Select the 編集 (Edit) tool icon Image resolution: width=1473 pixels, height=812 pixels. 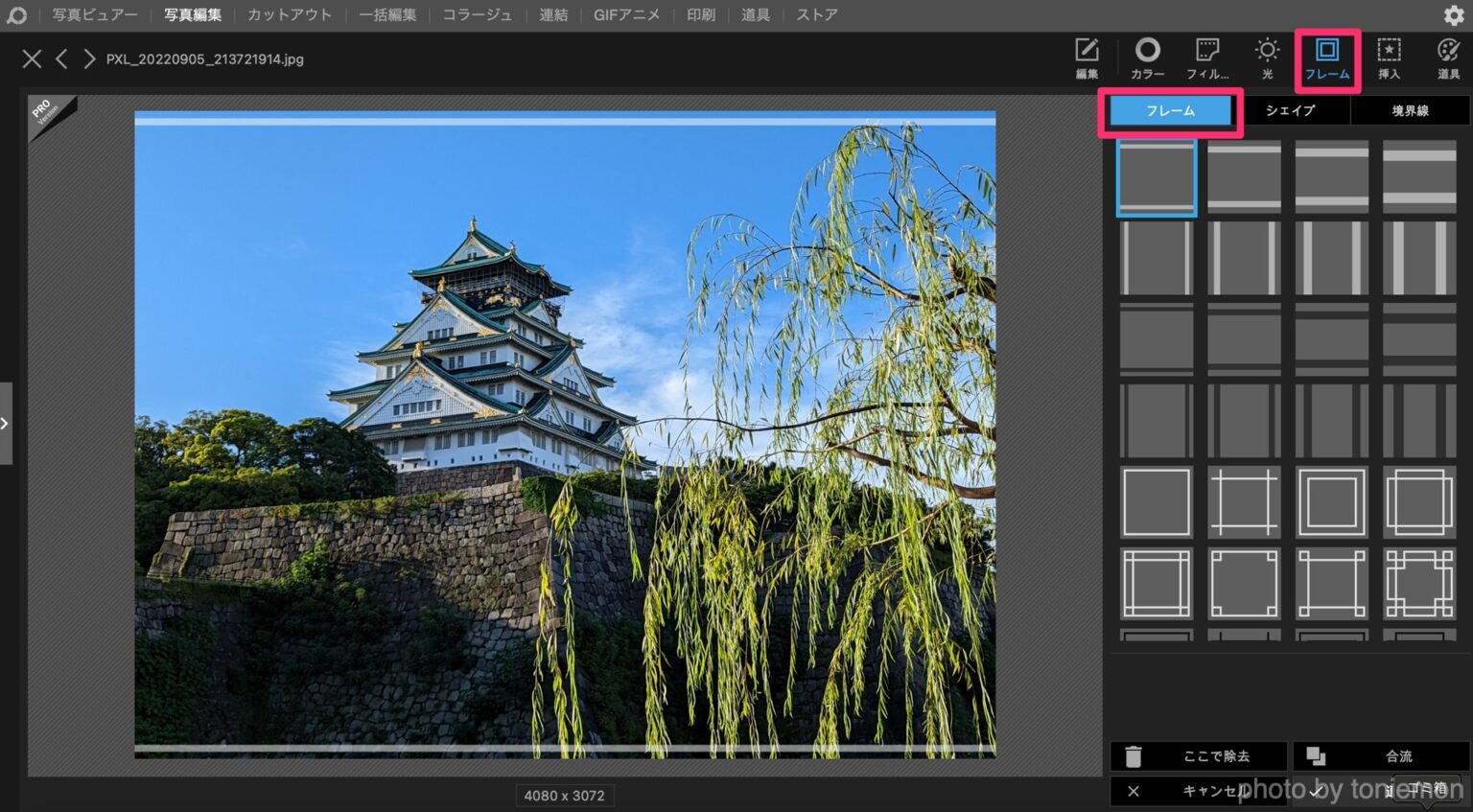1087,58
